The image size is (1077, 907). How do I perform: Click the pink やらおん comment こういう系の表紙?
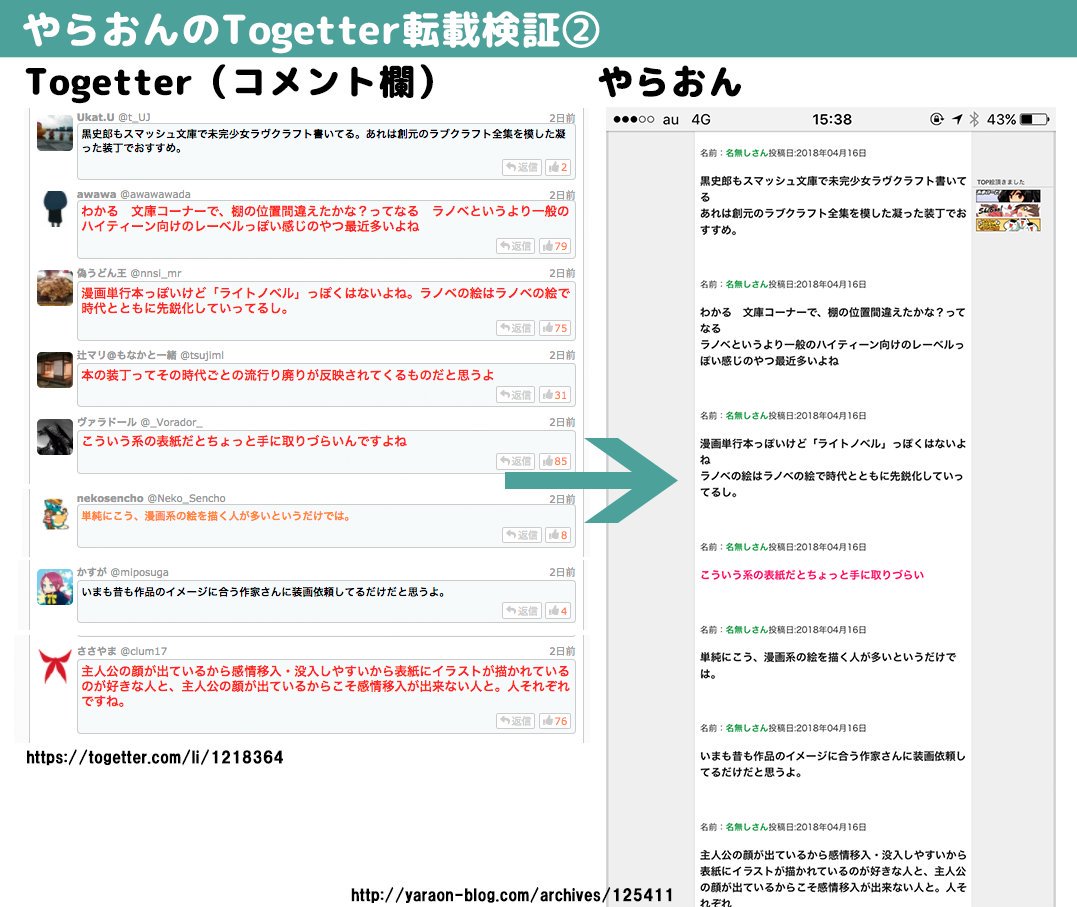point(812,574)
